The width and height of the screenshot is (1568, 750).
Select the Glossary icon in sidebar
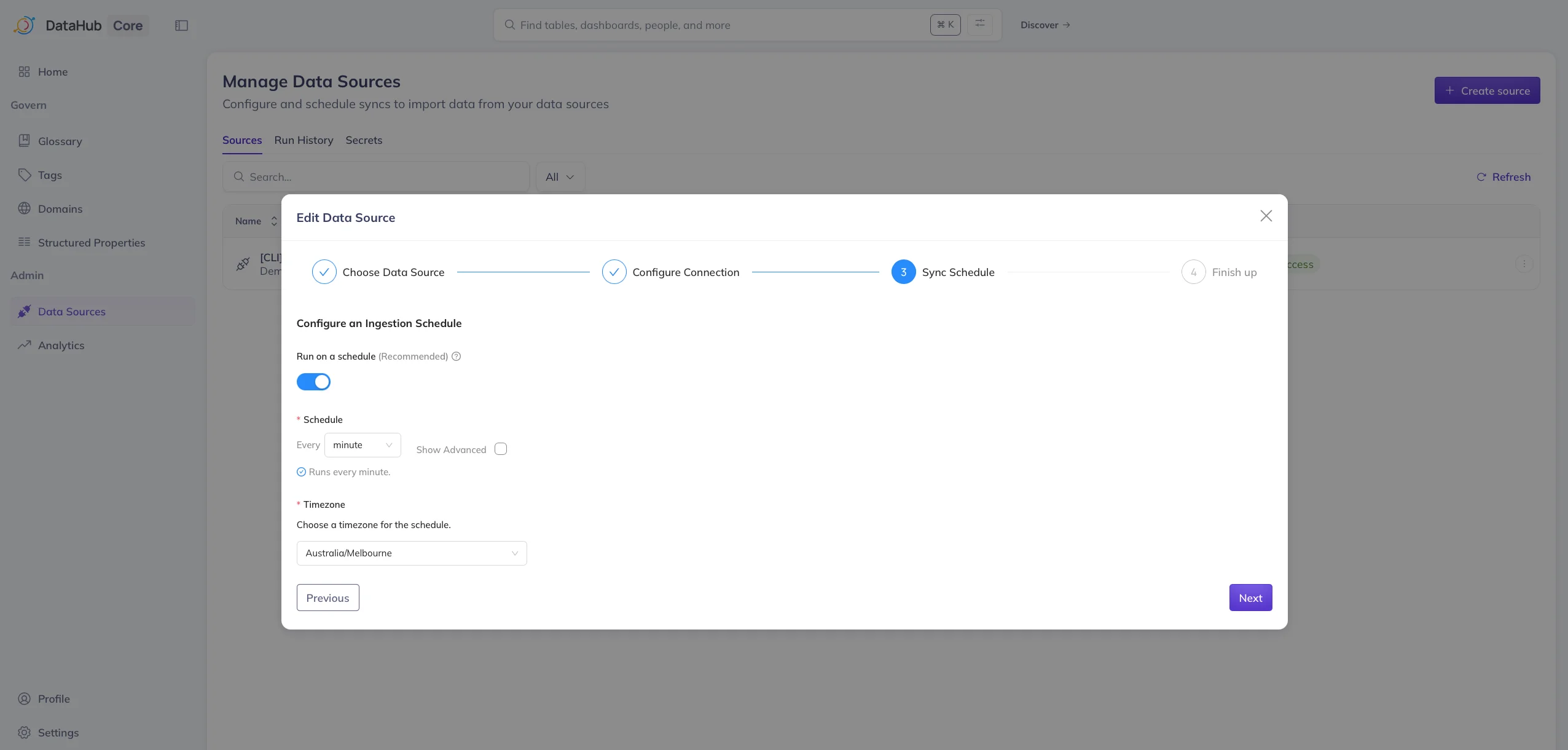(x=25, y=140)
